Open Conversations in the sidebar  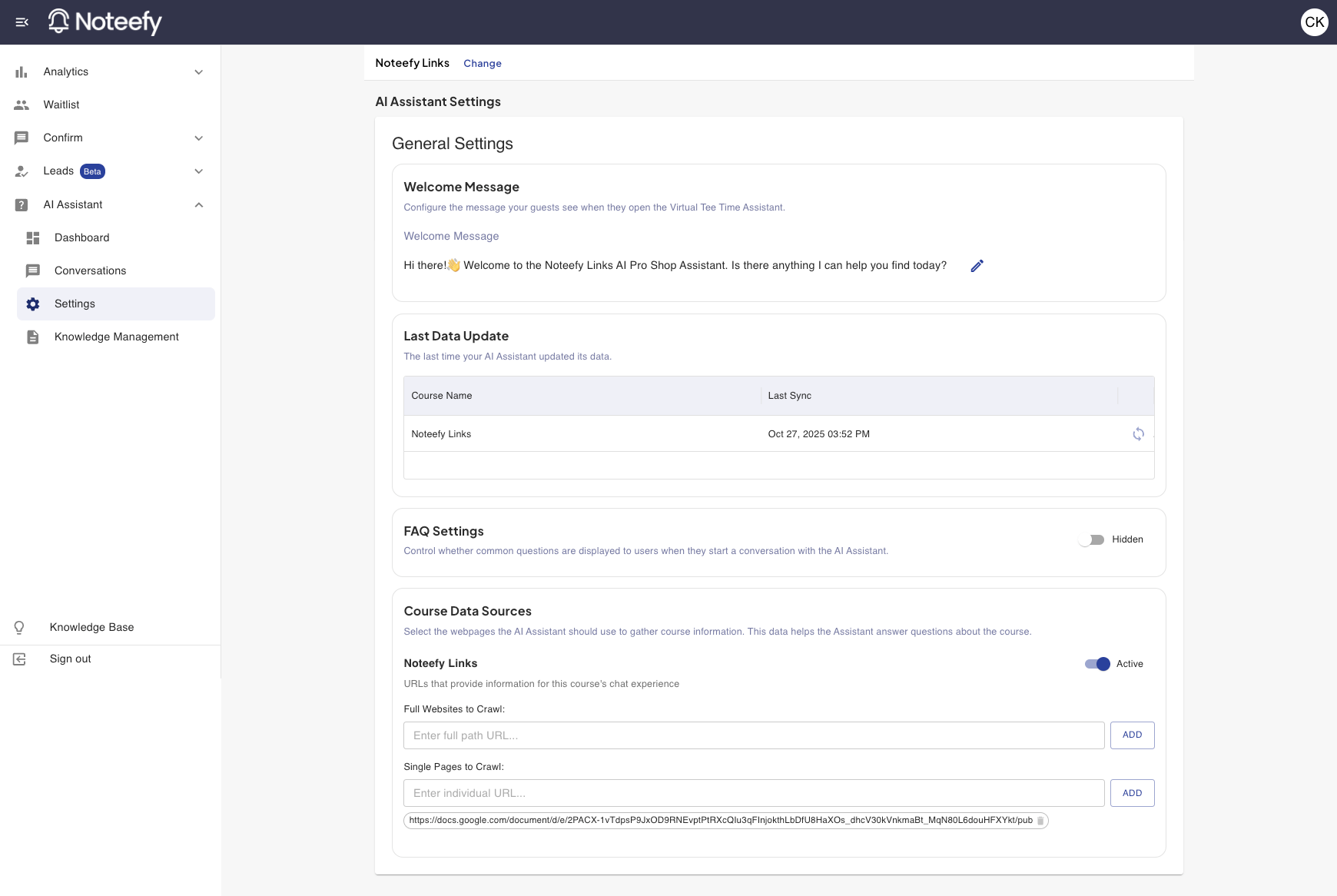[90, 270]
